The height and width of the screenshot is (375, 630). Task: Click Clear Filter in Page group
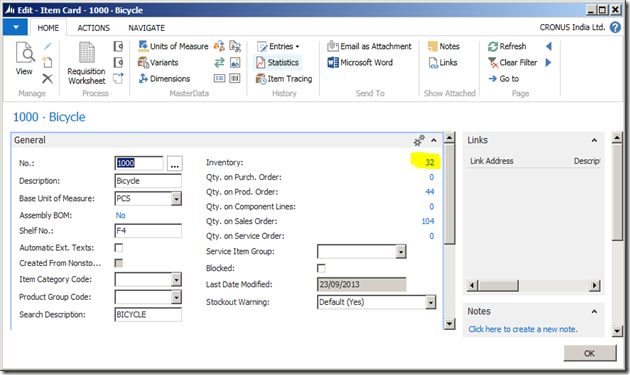click(x=512, y=62)
